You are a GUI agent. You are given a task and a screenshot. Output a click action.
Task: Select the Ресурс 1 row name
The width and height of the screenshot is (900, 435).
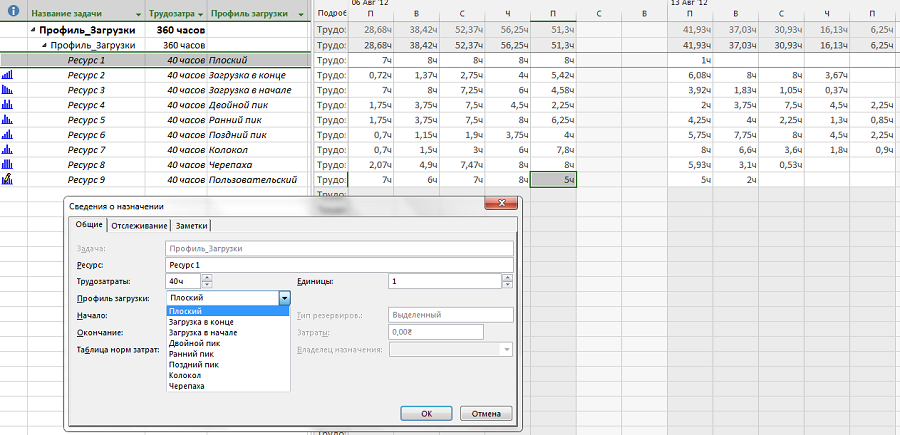86,60
